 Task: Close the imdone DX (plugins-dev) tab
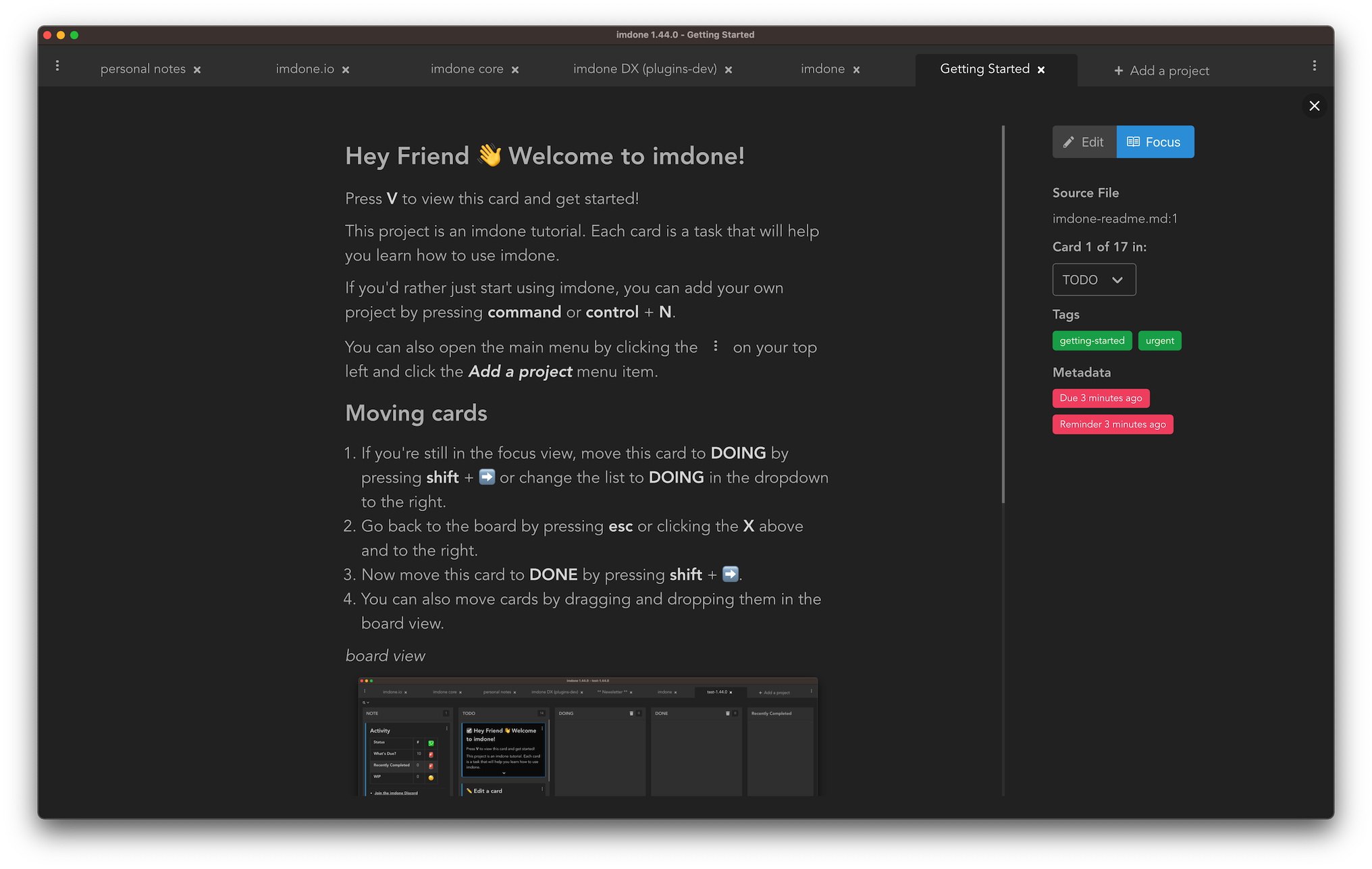729,70
